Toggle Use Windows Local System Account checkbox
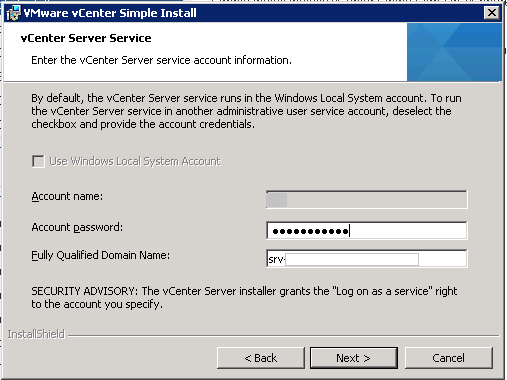 38,161
